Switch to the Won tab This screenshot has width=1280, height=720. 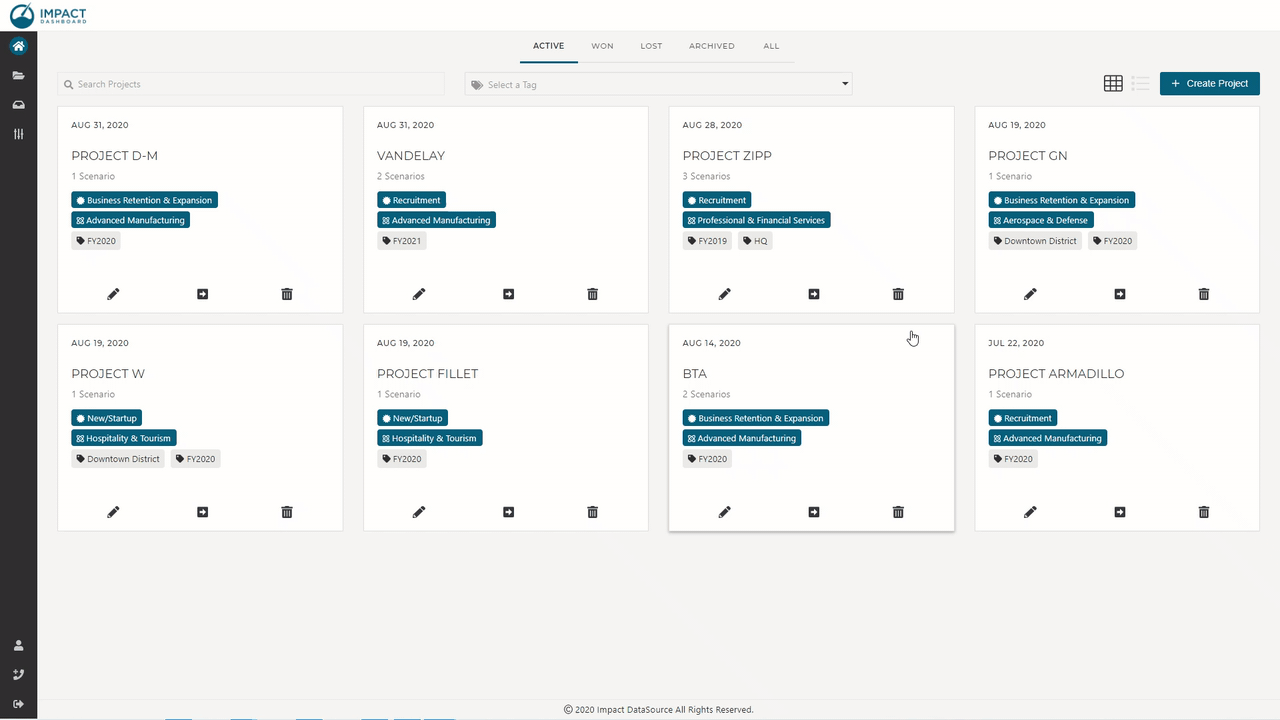click(x=602, y=46)
